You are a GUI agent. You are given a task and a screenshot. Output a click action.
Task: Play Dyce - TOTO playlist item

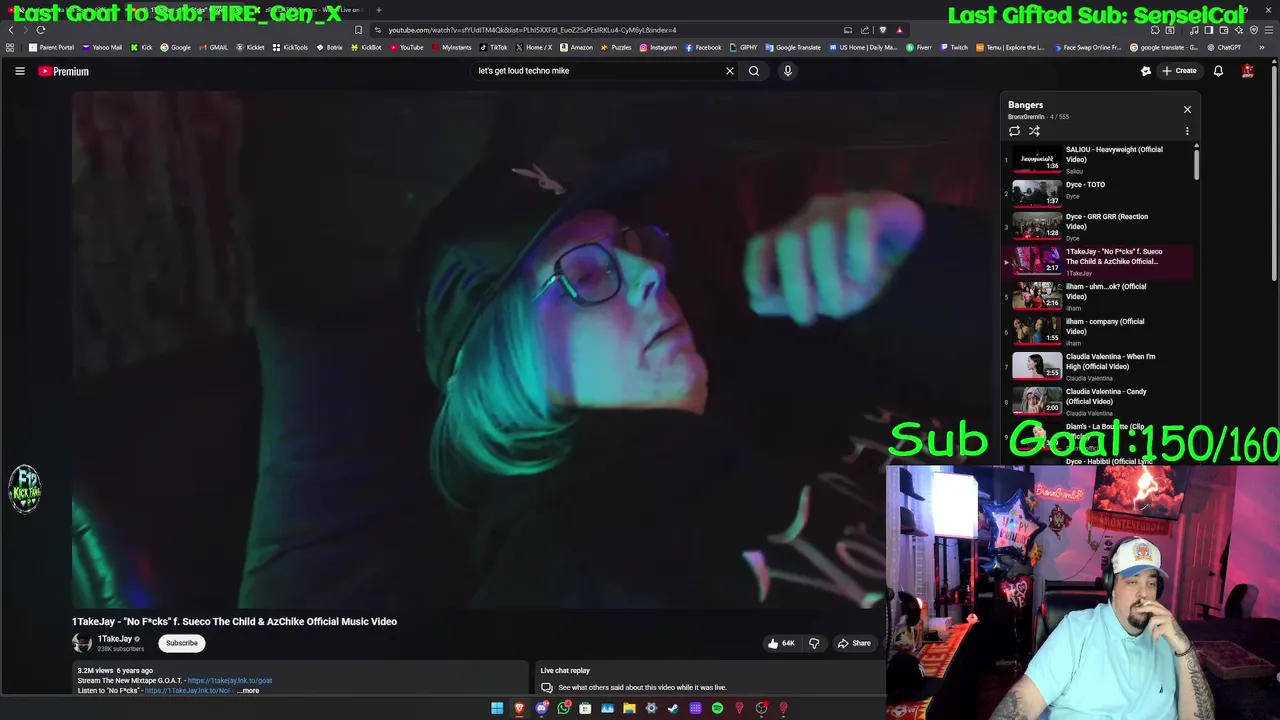(1097, 191)
